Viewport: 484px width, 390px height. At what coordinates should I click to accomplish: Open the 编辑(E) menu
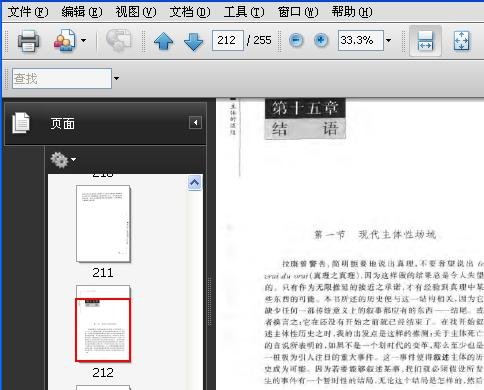coord(82,12)
